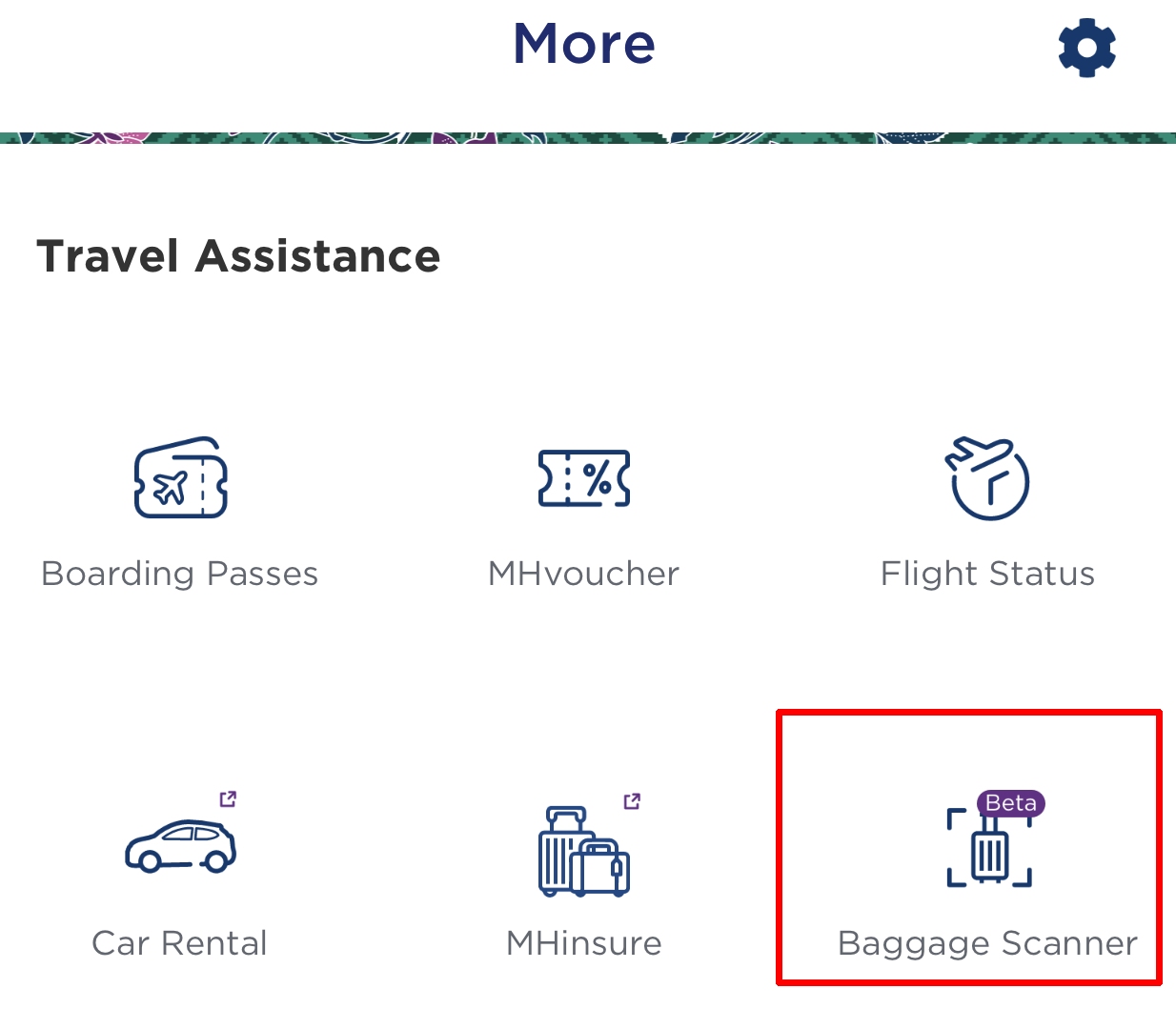Open the settings gear icon

pos(1087,48)
